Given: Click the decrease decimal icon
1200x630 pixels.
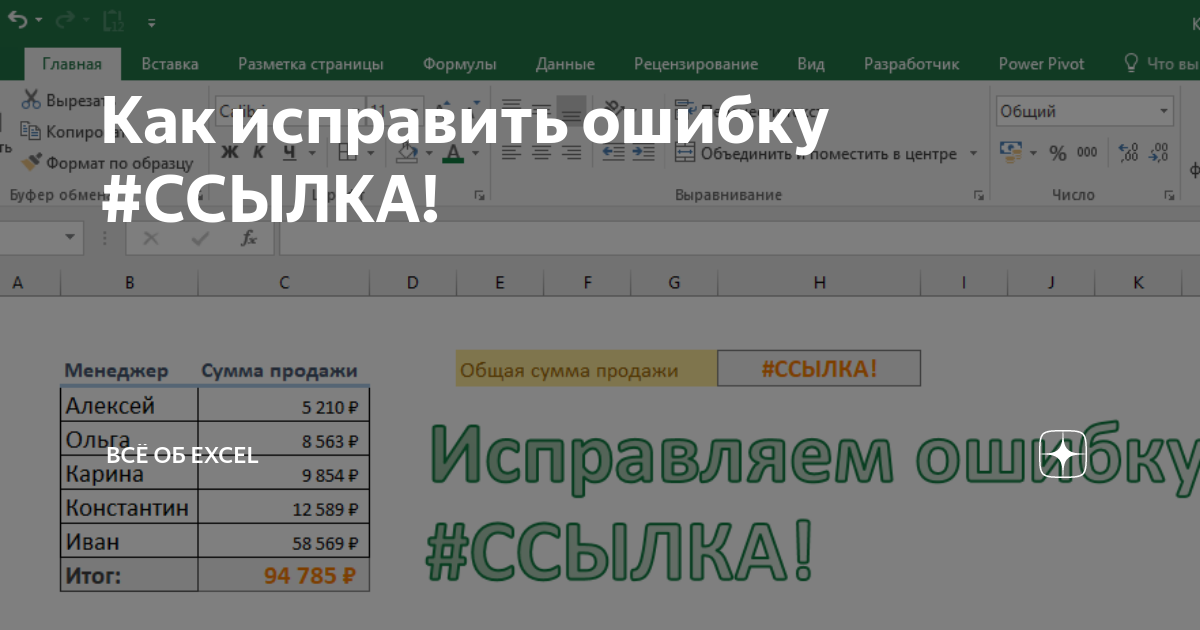Looking at the screenshot, I should pyautogui.click(x=1159, y=153).
